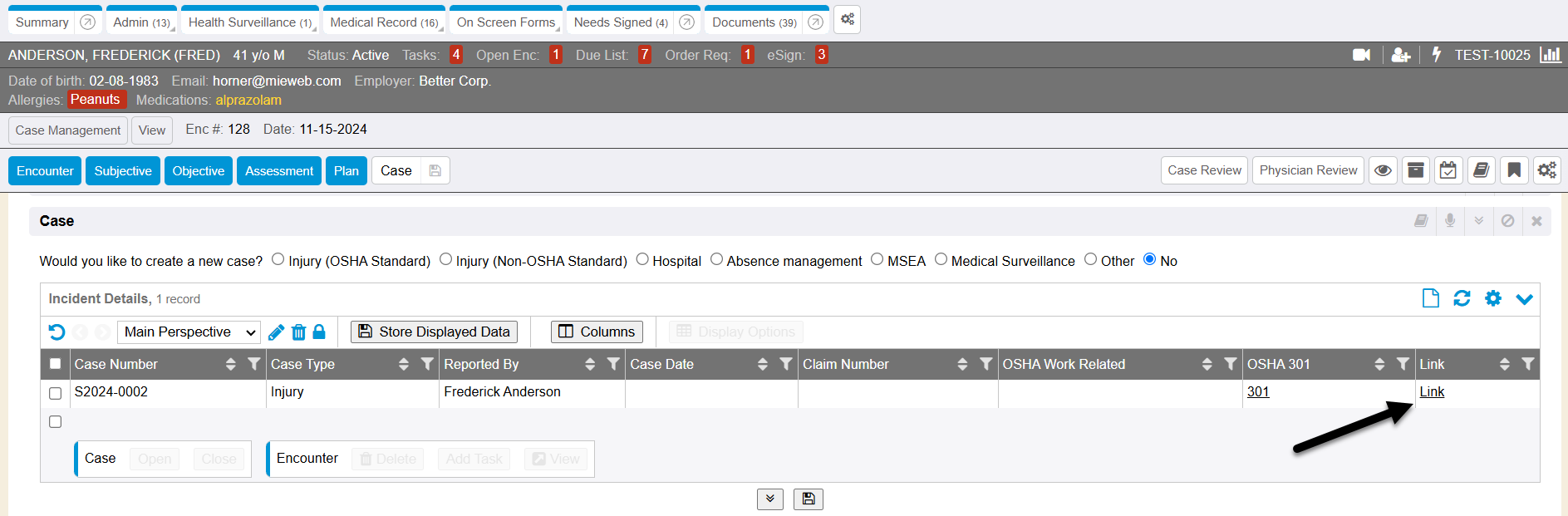The width and height of the screenshot is (1568, 516).
Task: Collapse Incident Details with the chevron
Action: click(1524, 299)
